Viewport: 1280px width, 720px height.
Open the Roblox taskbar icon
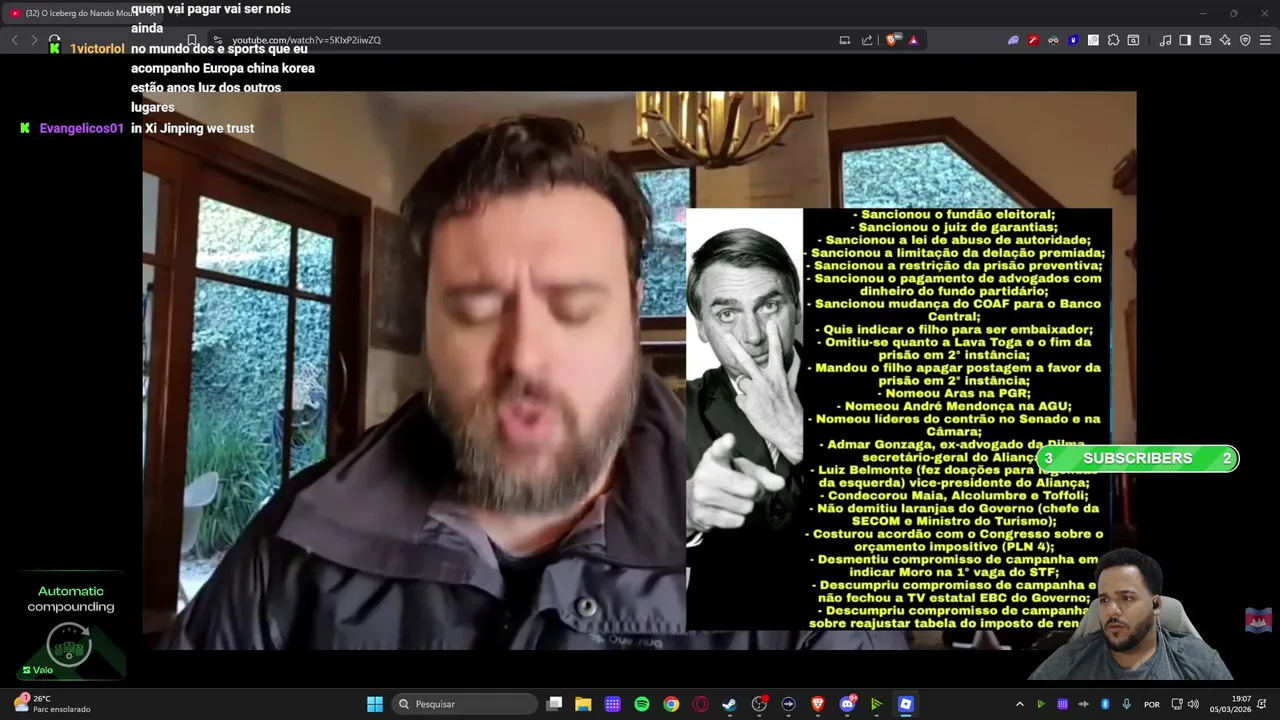(x=905, y=704)
